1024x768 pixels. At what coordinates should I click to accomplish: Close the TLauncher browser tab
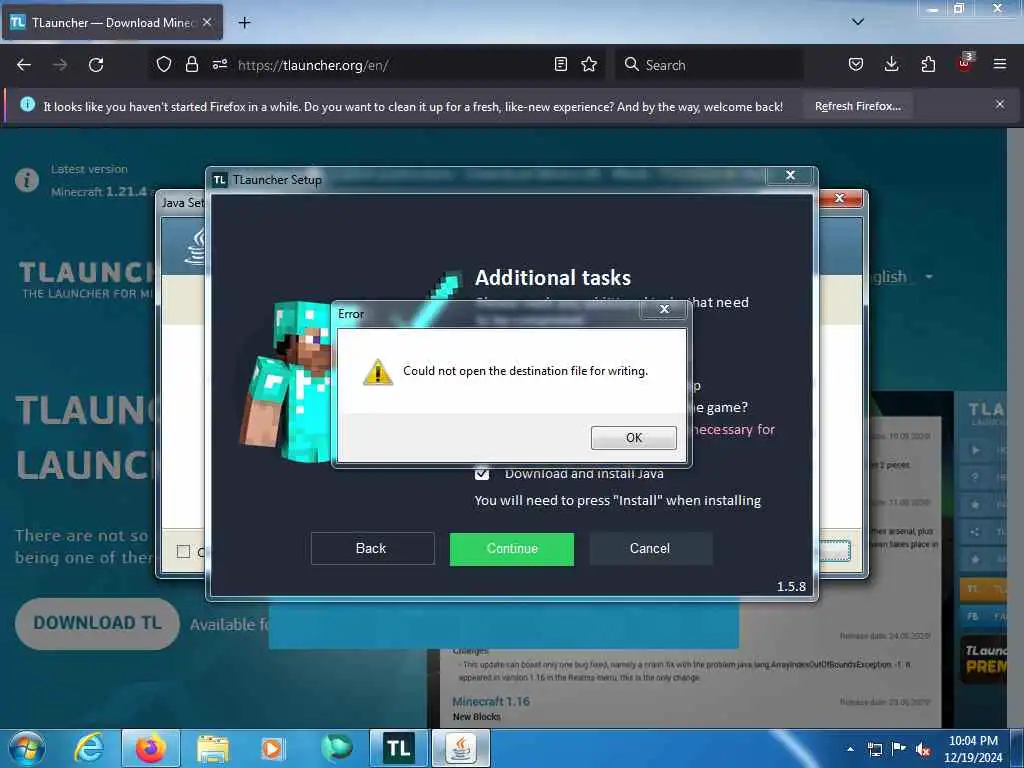[x=207, y=22]
